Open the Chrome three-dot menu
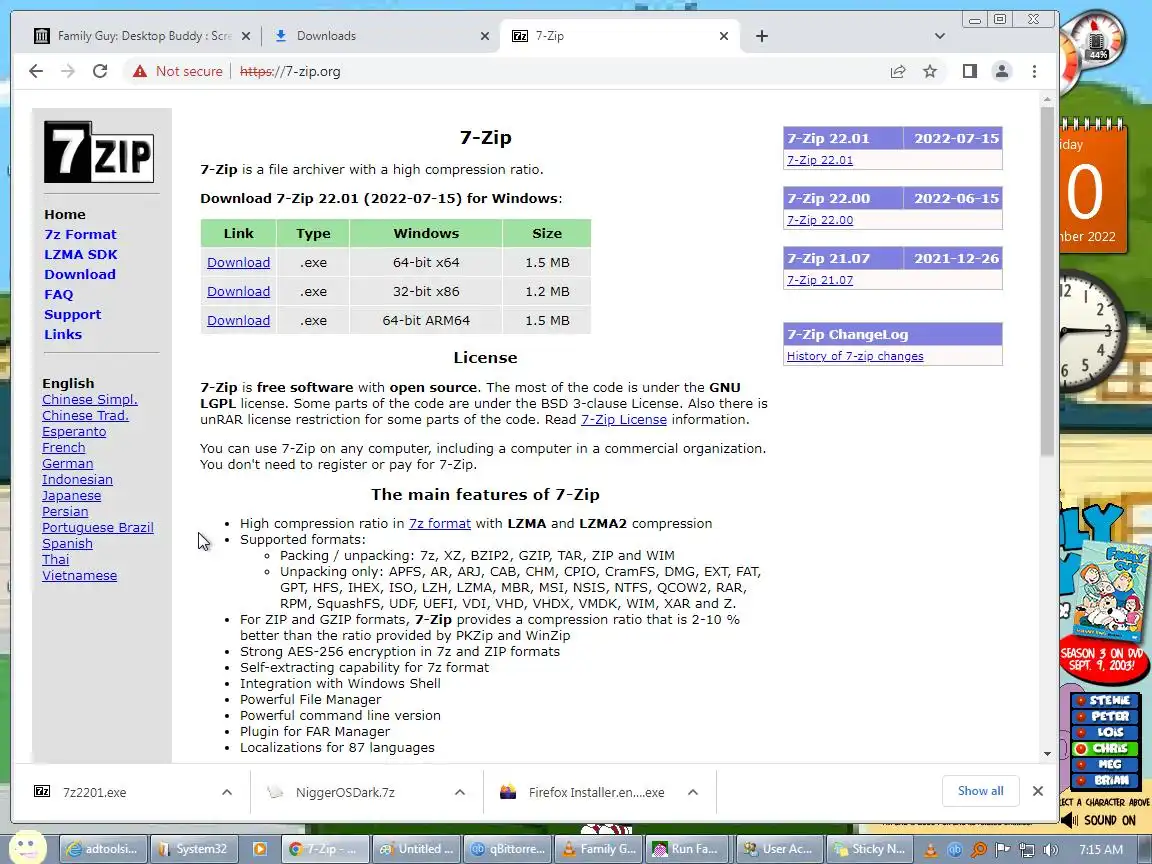The height and width of the screenshot is (864, 1152). (1034, 71)
